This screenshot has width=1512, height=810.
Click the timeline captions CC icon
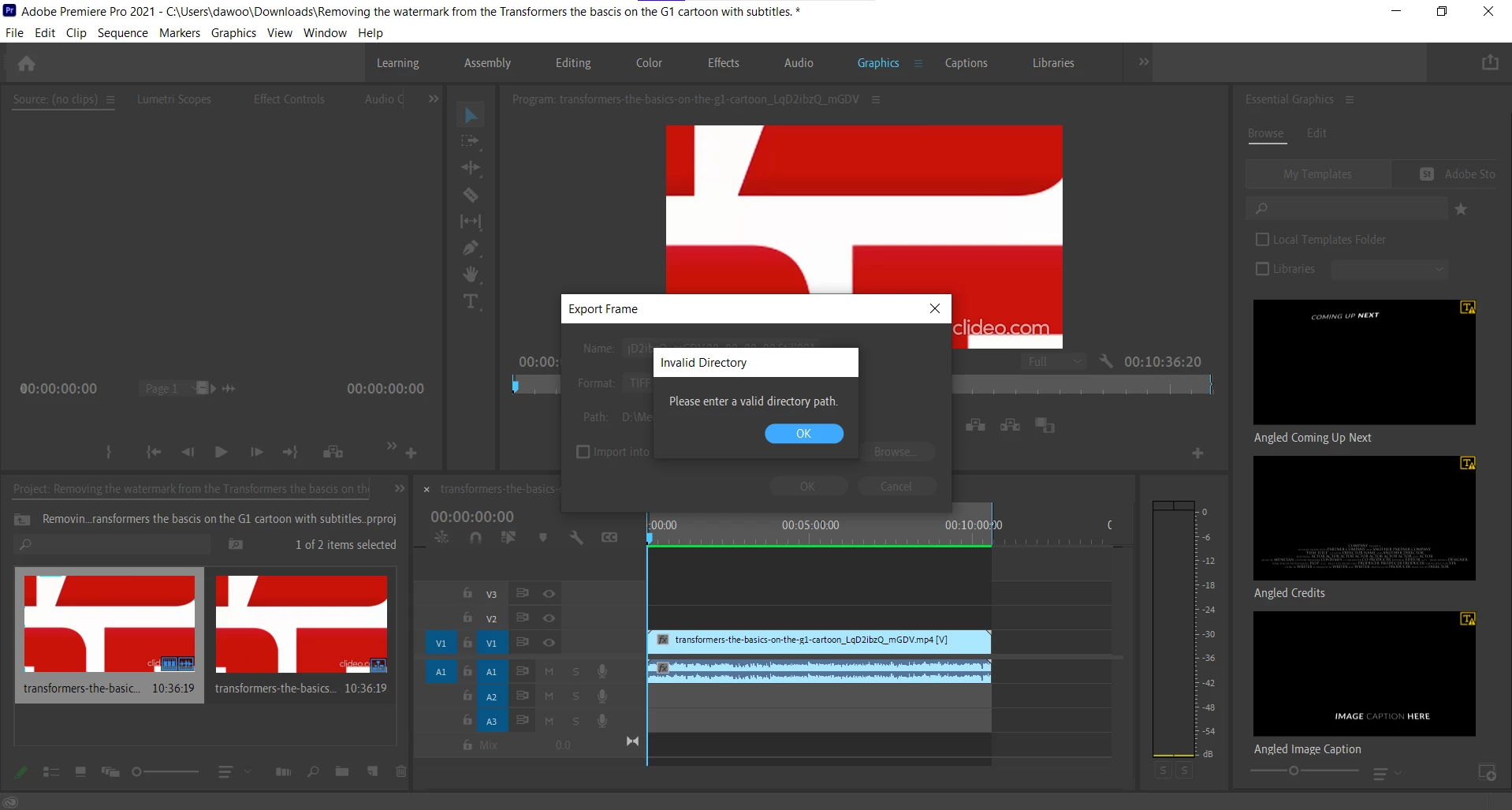pyautogui.click(x=609, y=537)
